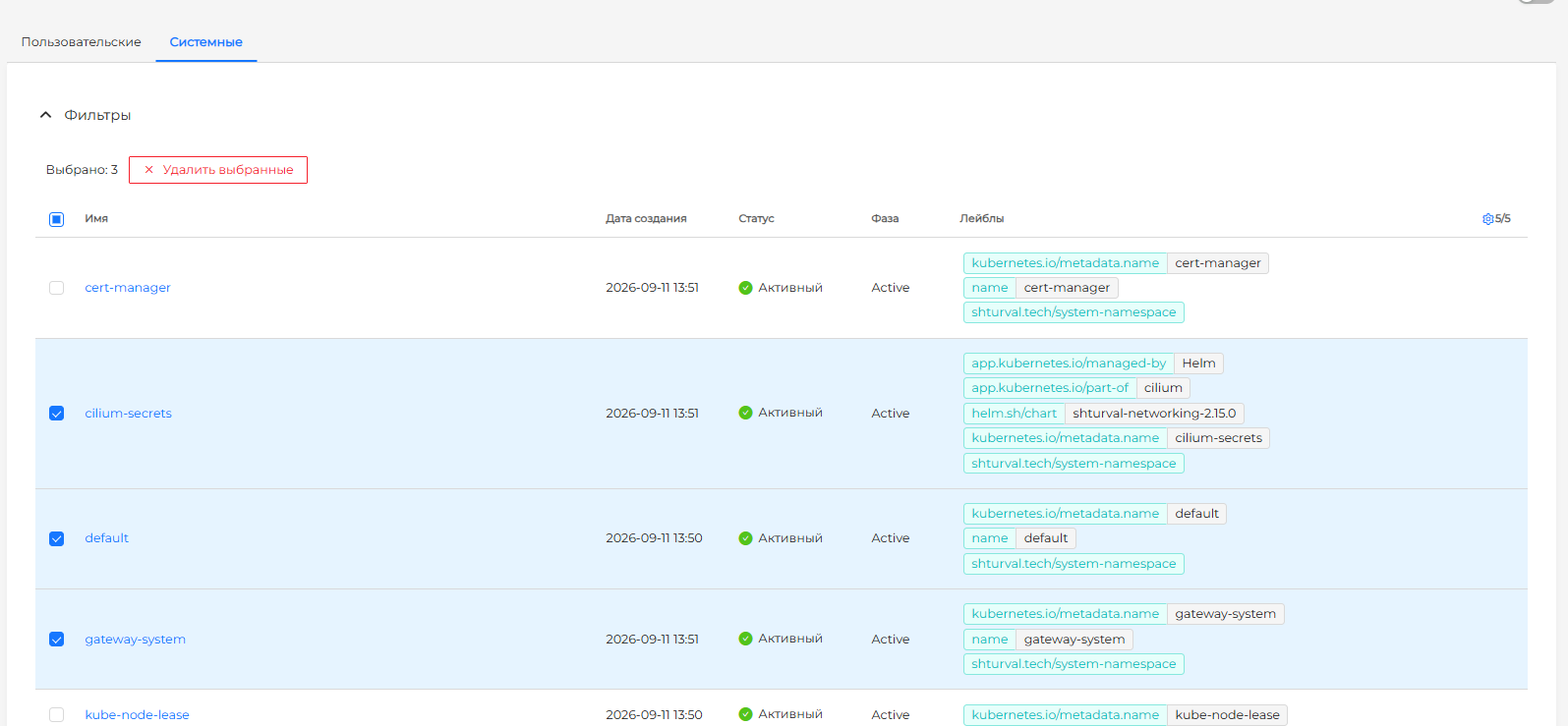Click kubernetes.io/metadata.name label in default row
This screenshot has width=1568, height=726.
pyautogui.click(x=1066, y=514)
